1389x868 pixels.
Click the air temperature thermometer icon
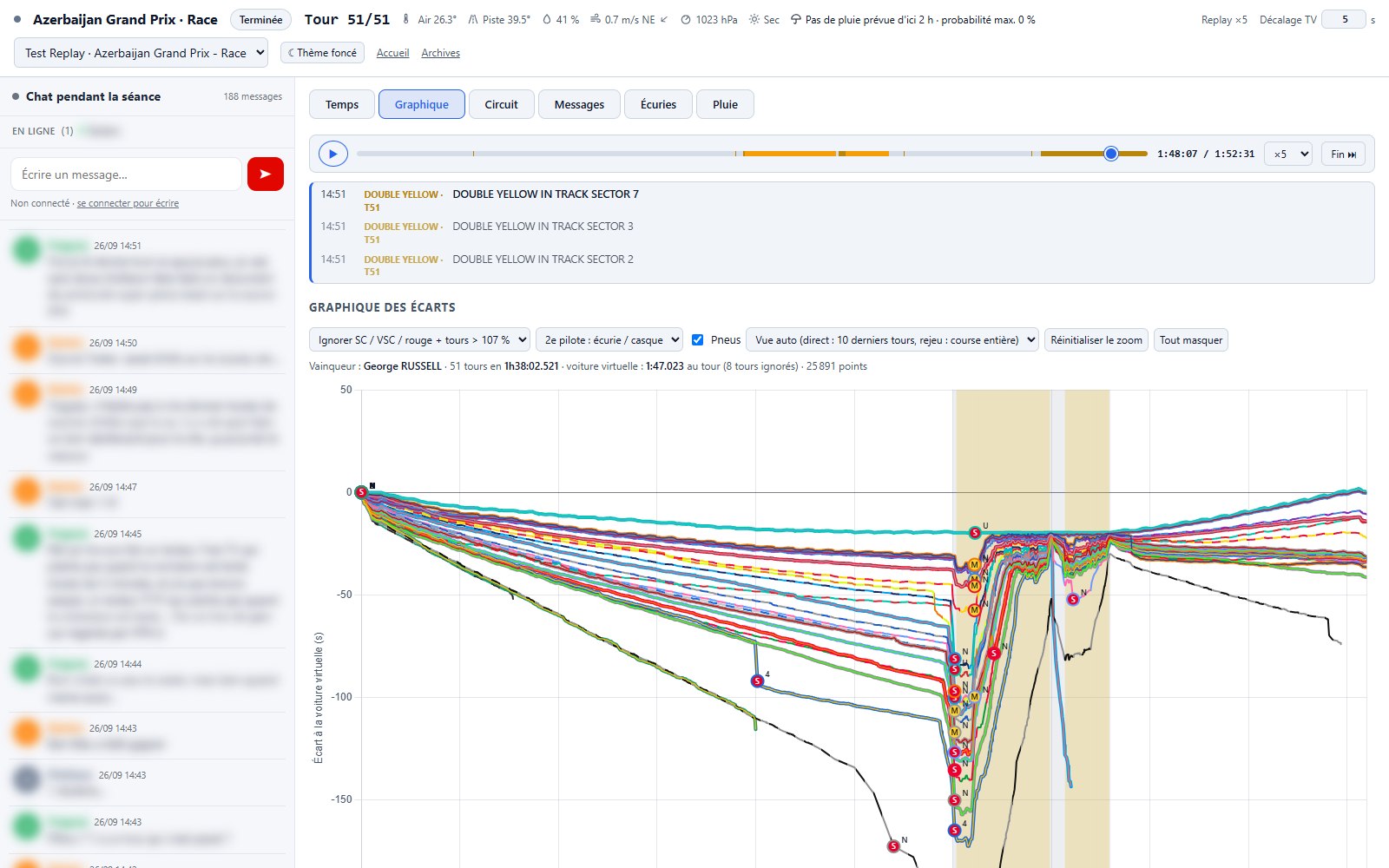[405, 19]
